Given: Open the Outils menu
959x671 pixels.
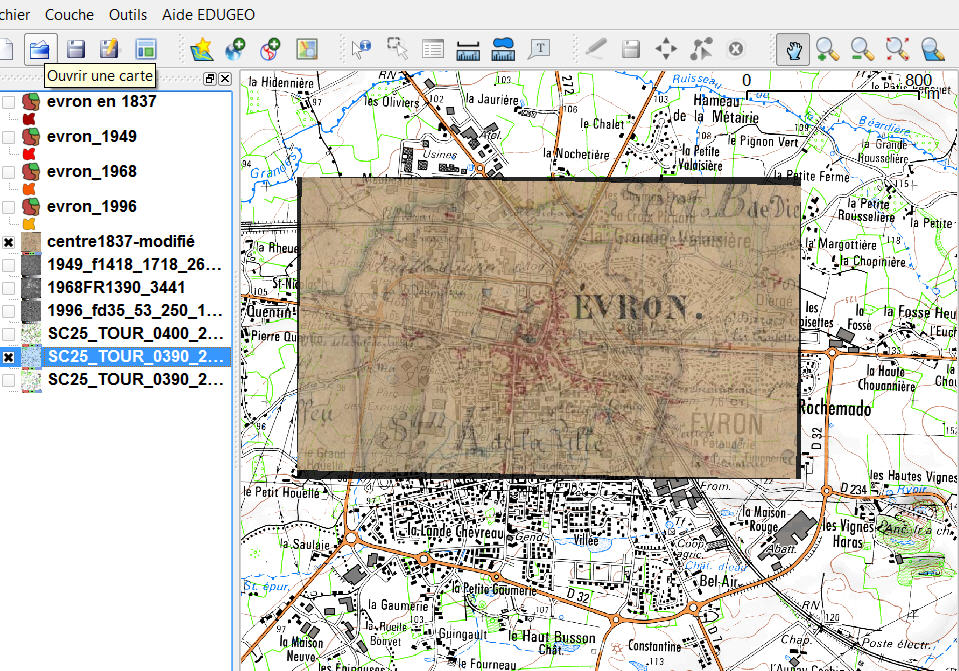Looking at the screenshot, I should 128,14.
